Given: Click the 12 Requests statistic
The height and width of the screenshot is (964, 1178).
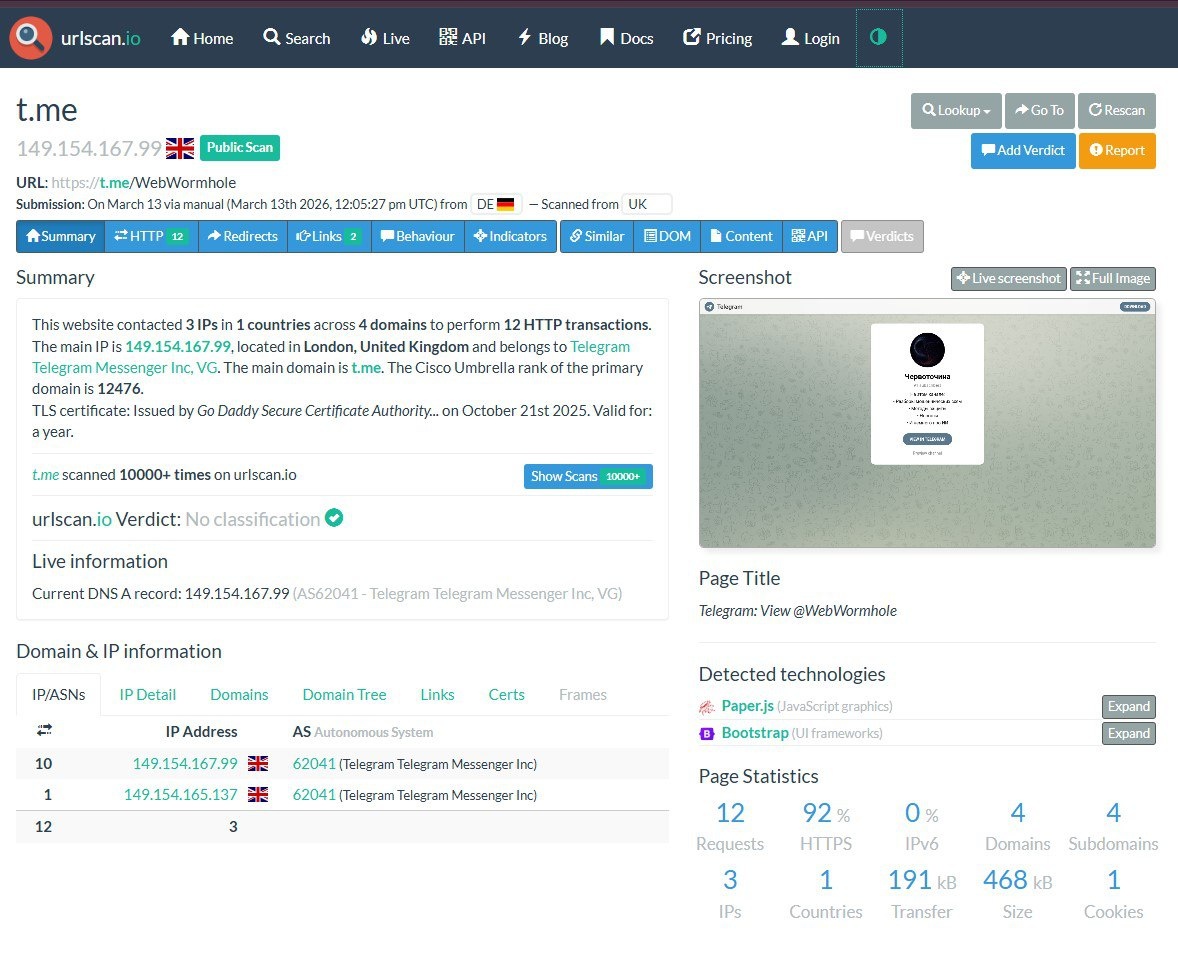Looking at the screenshot, I should click(x=729, y=826).
